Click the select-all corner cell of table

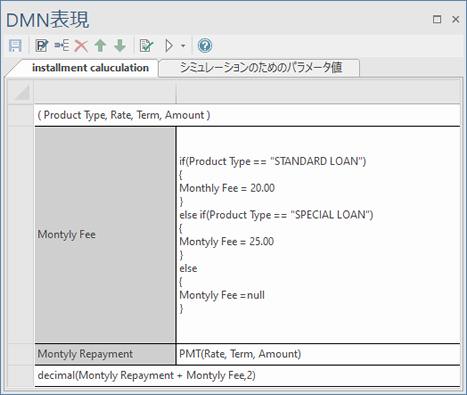[x=21, y=92]
